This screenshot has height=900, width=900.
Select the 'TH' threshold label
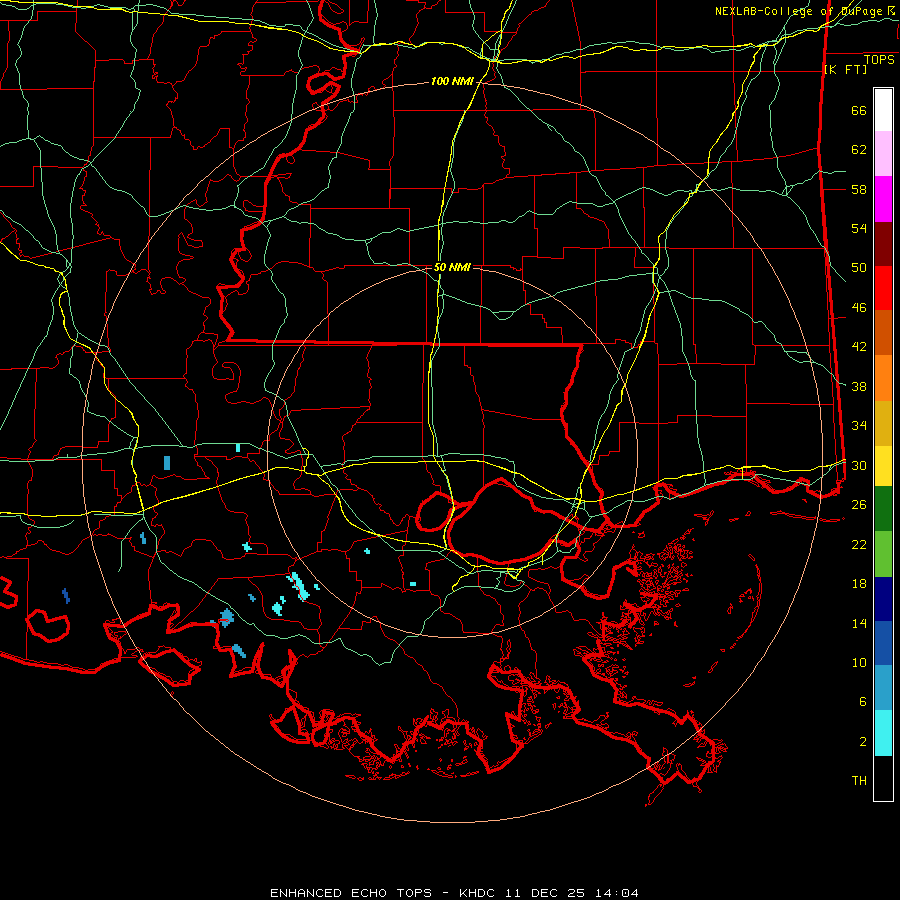[x=859, y=781]
